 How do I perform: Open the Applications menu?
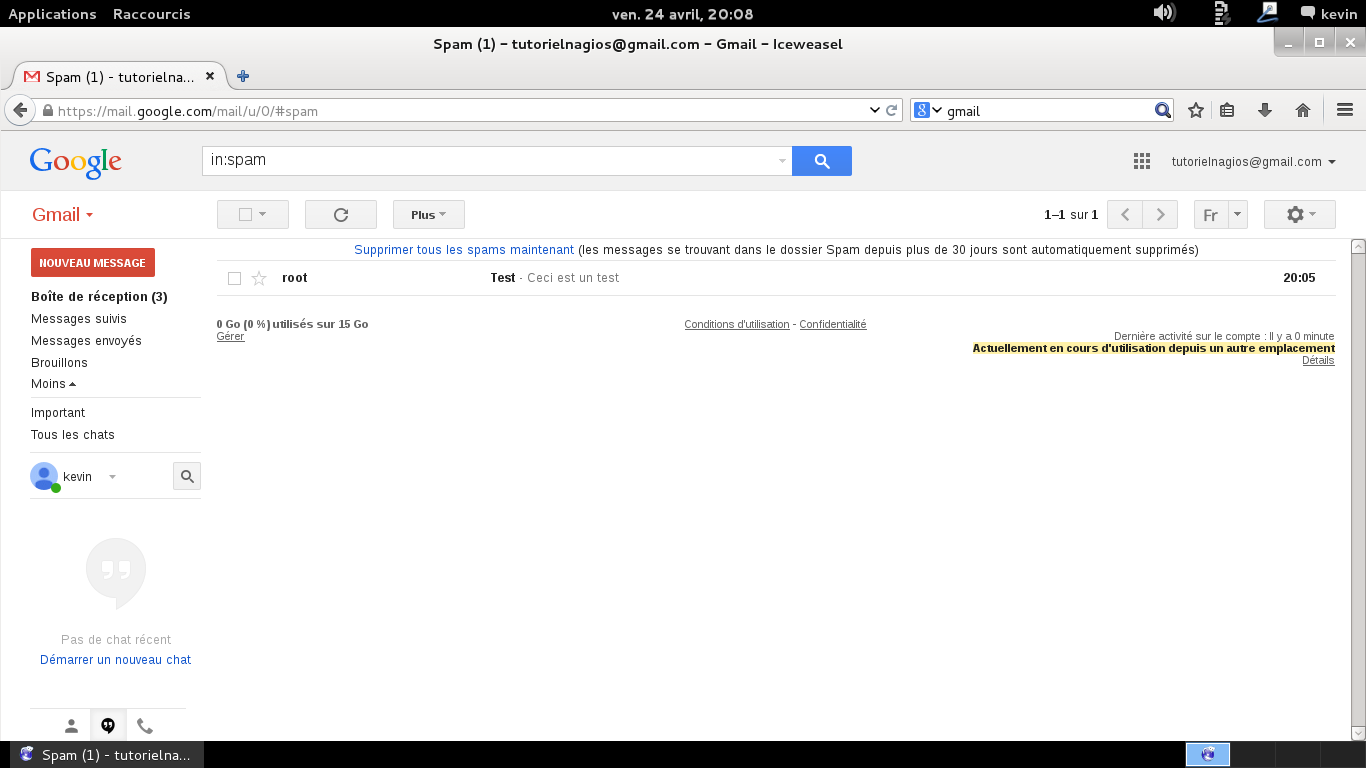[52, 14]
